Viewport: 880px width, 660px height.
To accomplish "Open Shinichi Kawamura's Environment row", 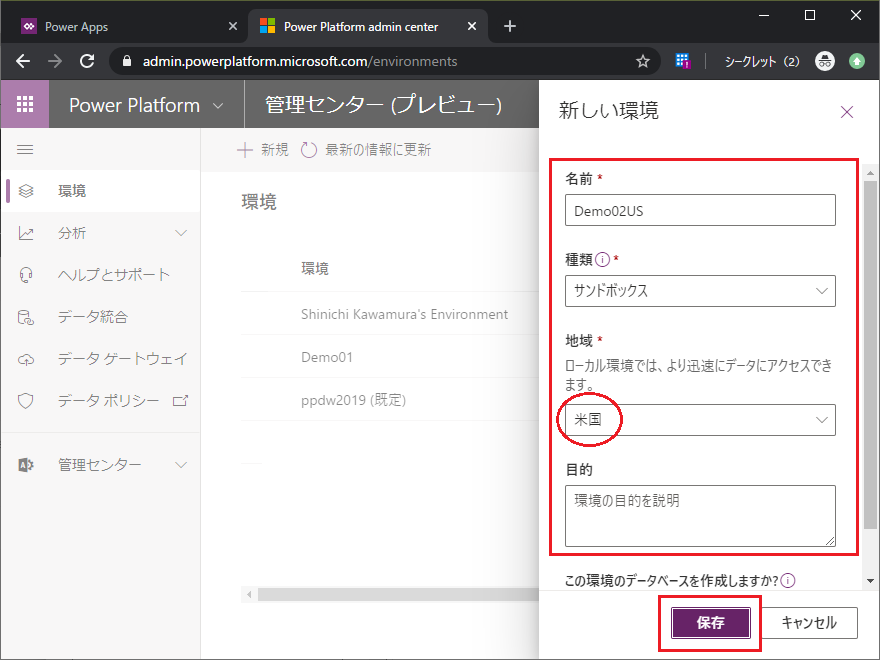I will pos(404,314).
